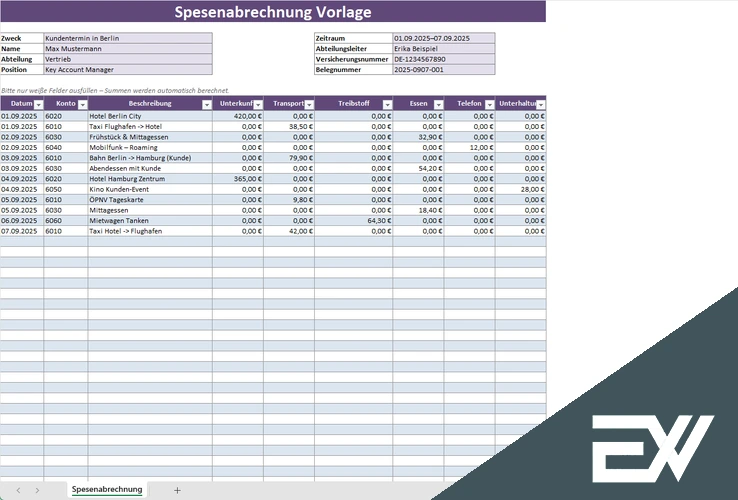
Task: Open the Transport column filter dropdown
Action: point(309,105)
